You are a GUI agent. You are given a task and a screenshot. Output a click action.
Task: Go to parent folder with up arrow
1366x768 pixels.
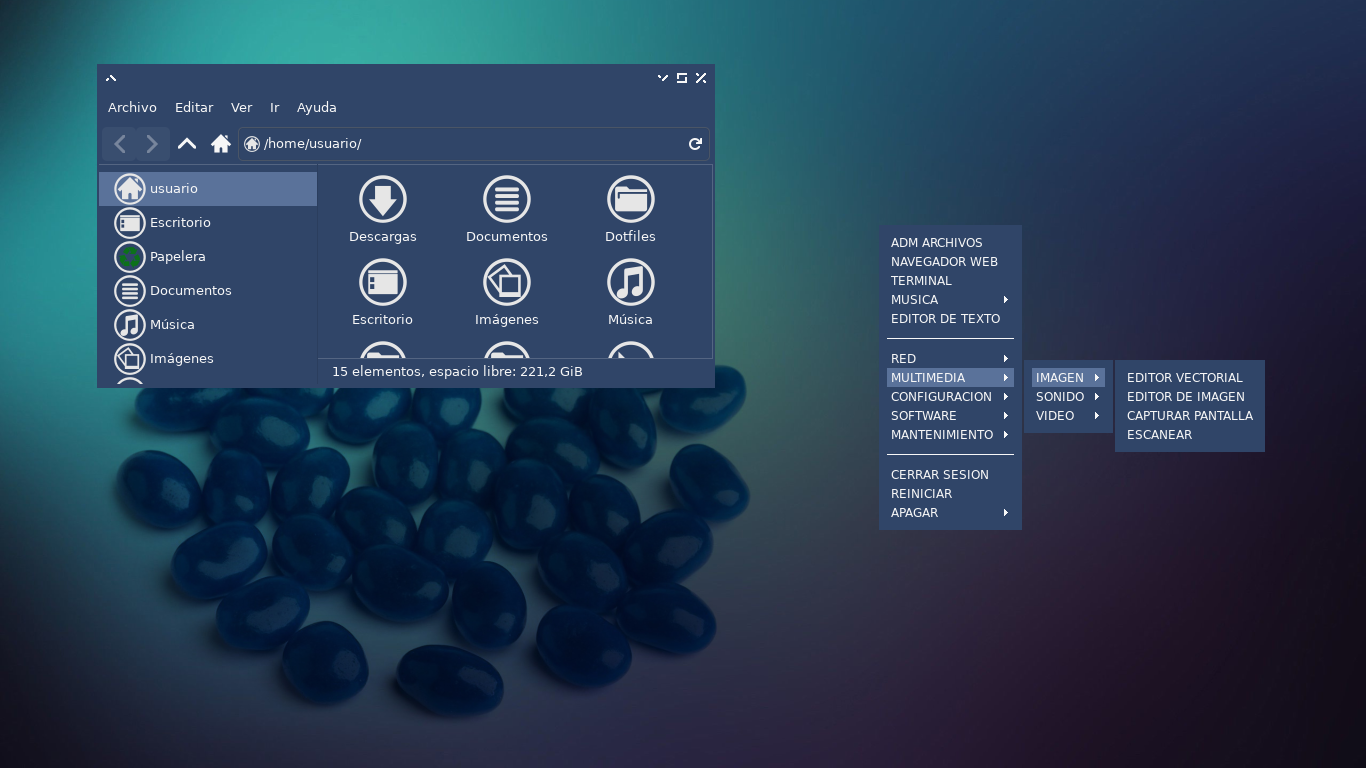187,144
